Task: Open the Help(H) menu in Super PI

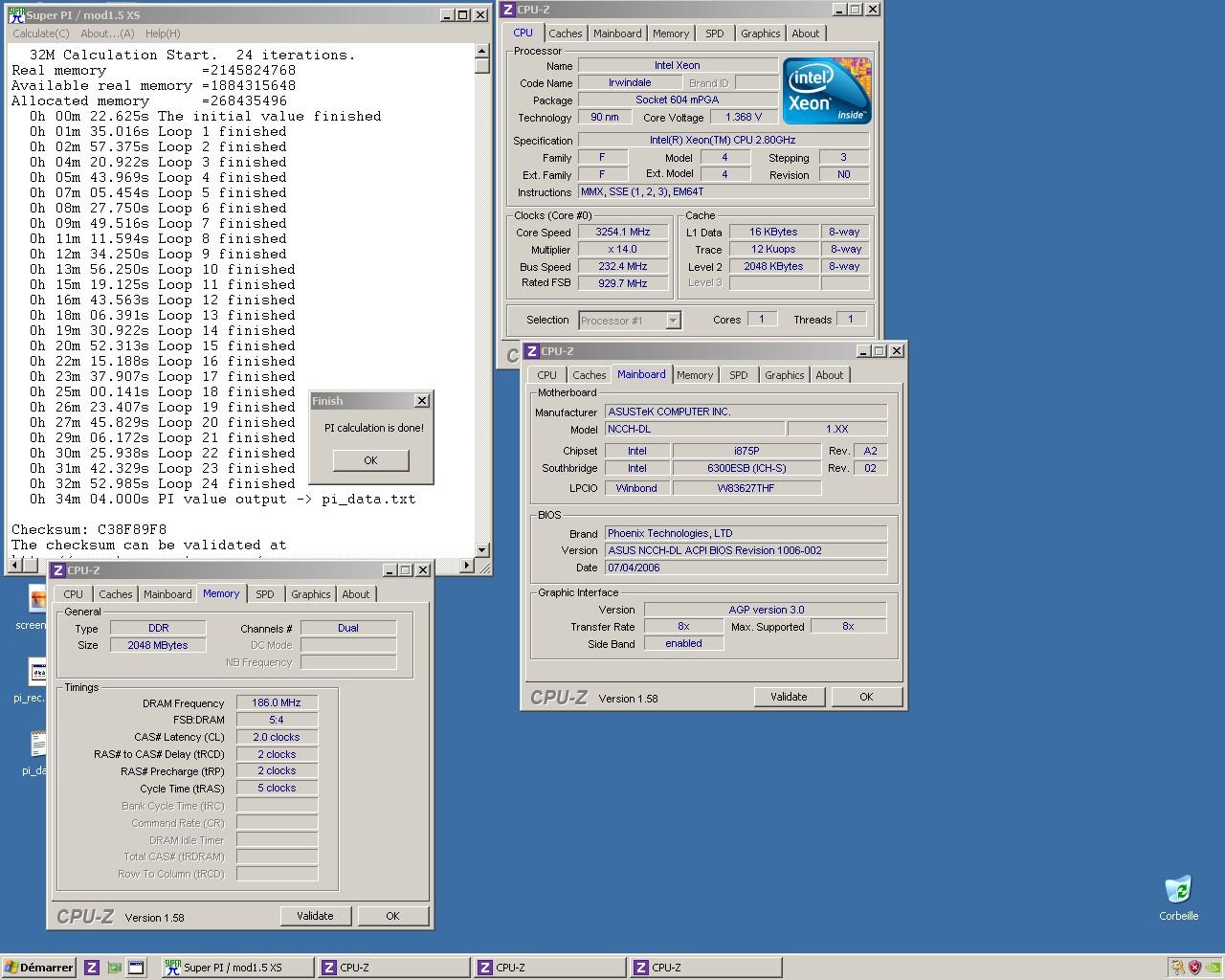Action: click(163, 33)
